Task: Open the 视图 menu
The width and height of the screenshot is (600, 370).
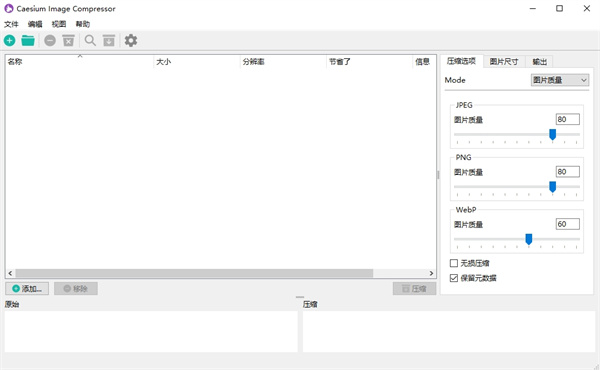Action: 59,24
